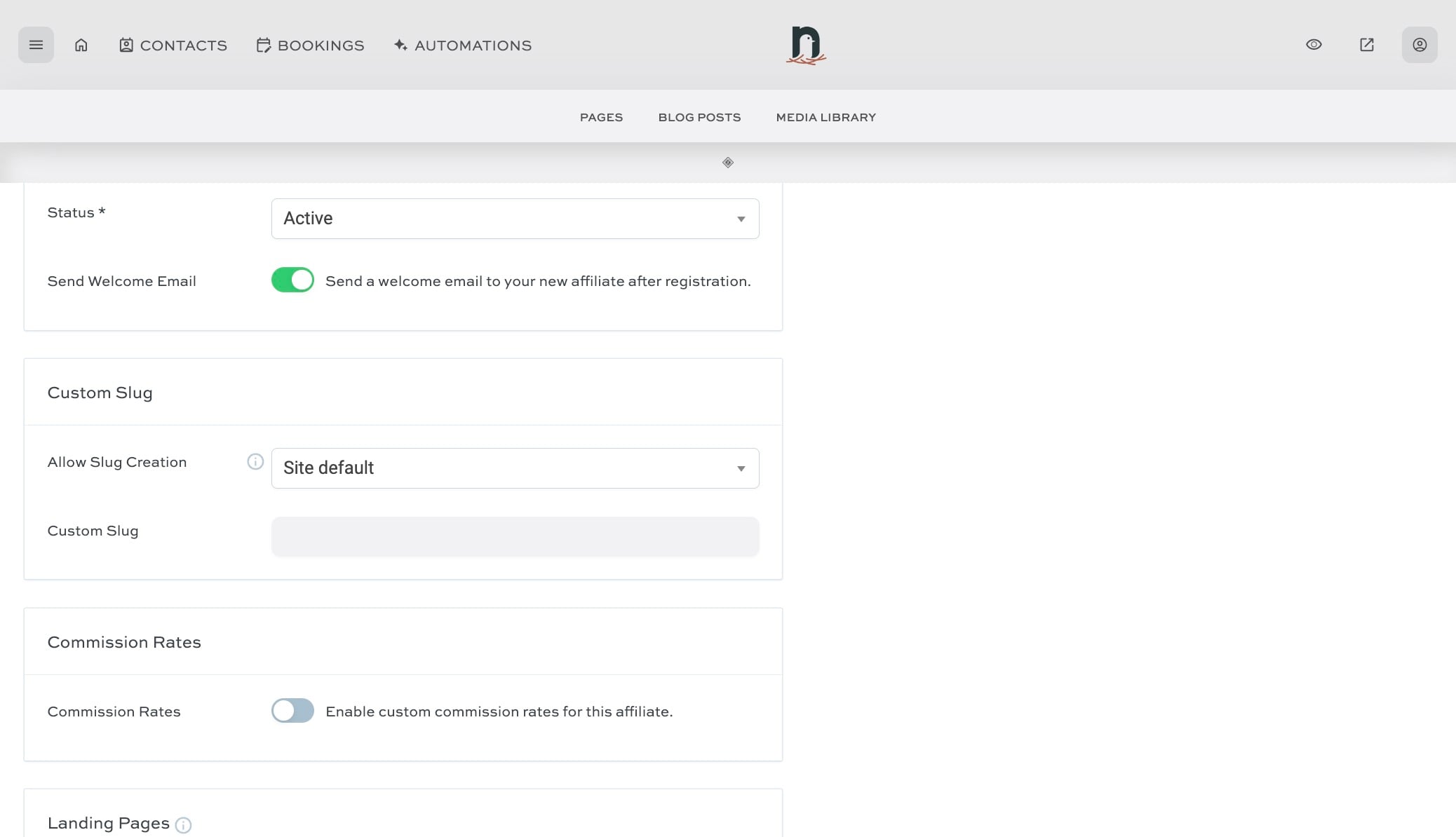Viewport: 1456px width, 837px height.
Task: Click the external link icon
Action: [1366, 44]
